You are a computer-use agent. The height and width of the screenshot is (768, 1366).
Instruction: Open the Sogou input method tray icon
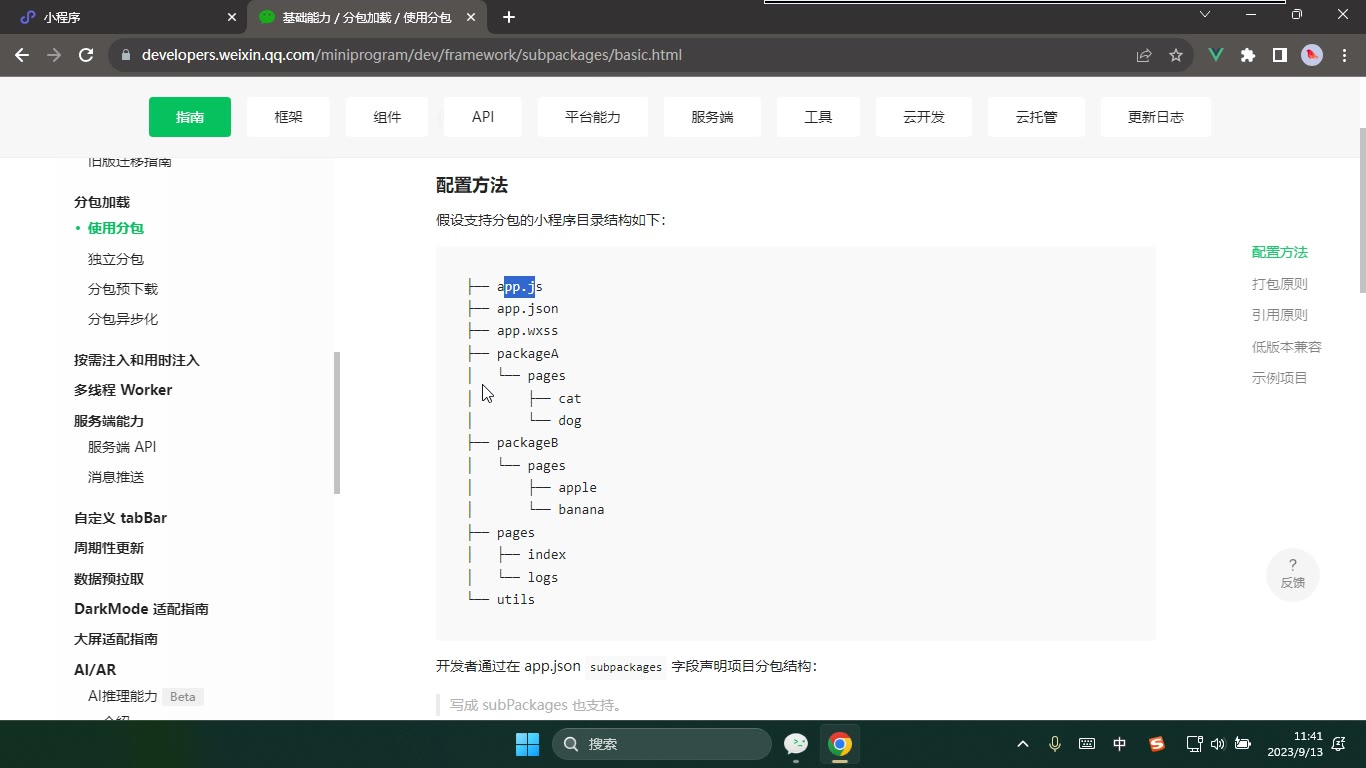click(x=1157, y=744)
